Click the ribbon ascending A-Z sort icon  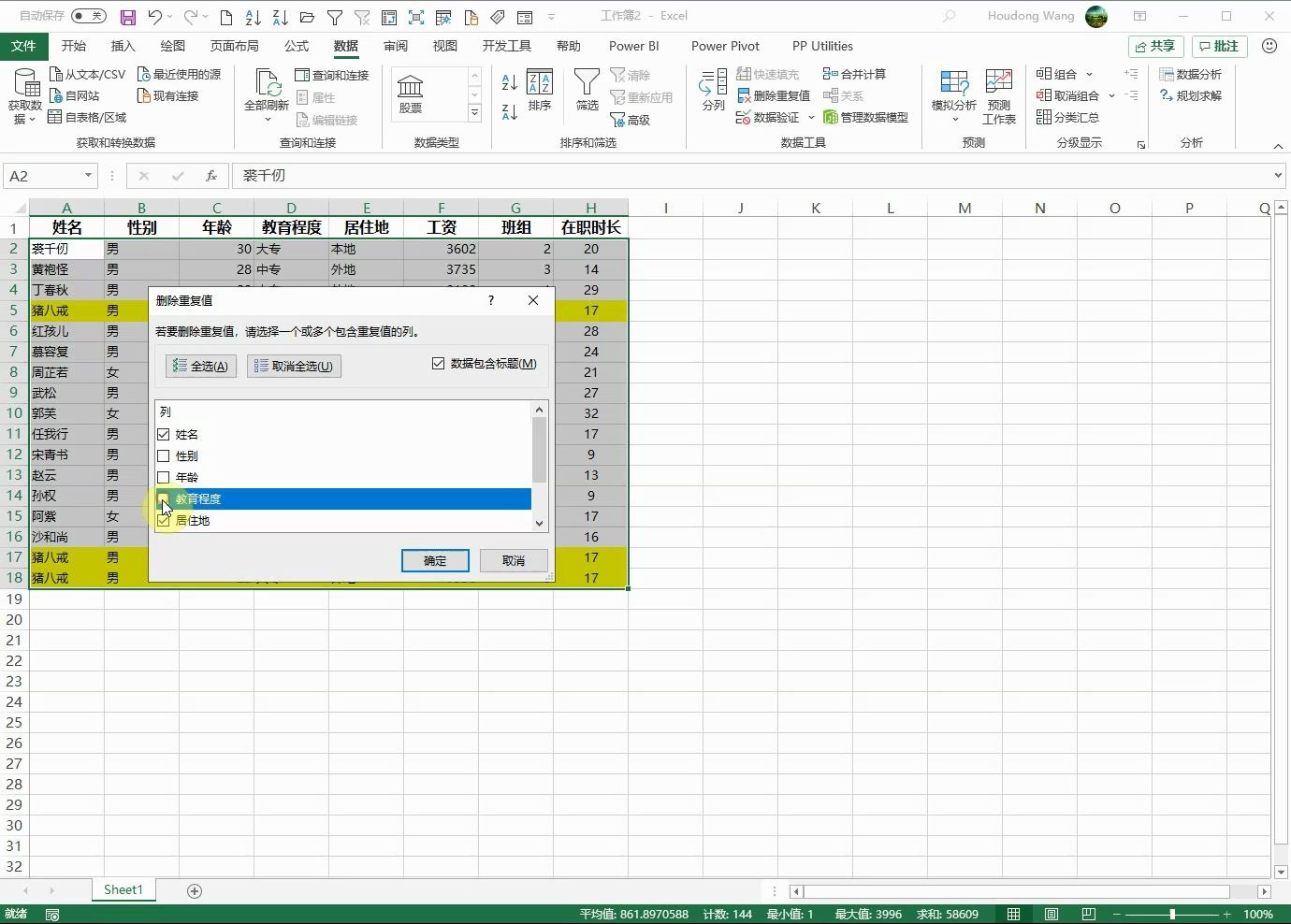coord(509,82)
